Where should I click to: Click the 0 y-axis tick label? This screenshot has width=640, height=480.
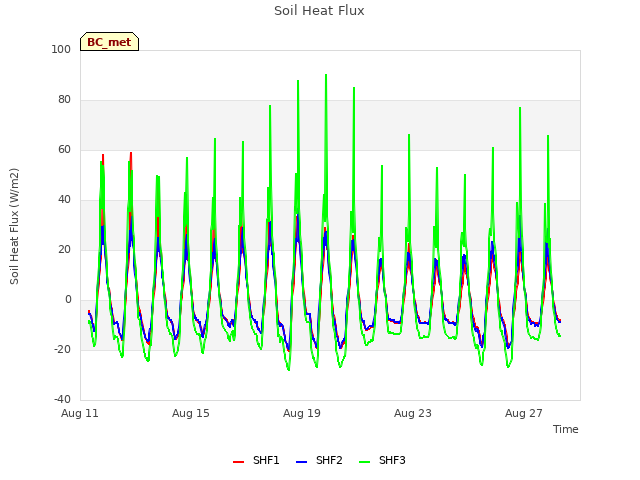(x=68, y=300)
